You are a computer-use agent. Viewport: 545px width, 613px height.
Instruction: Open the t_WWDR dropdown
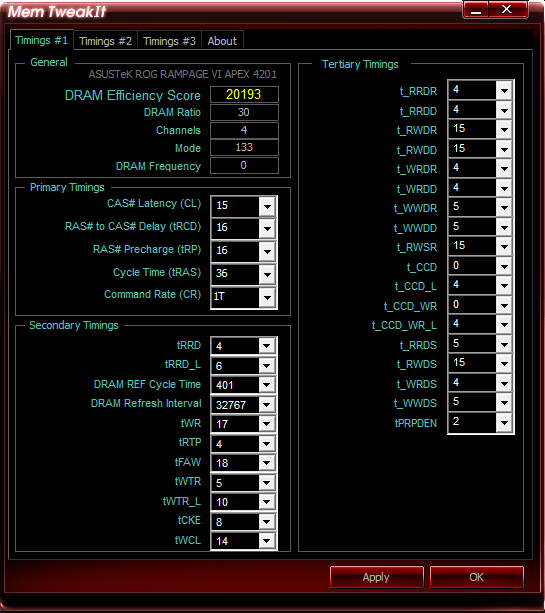click(504, 208)
